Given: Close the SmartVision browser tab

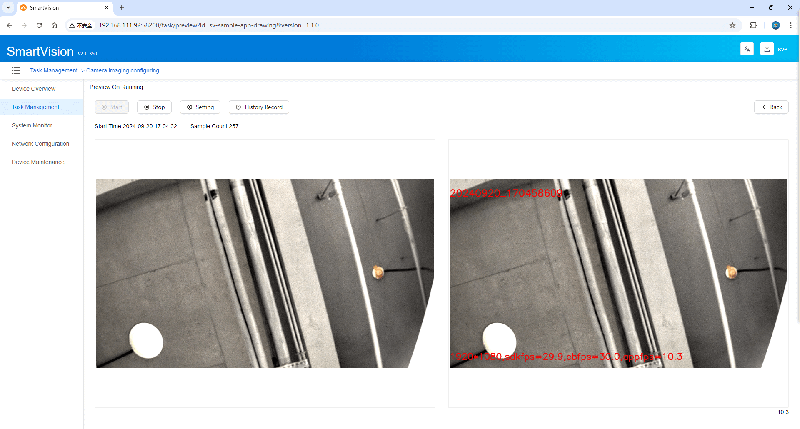Looking at the screenshot, I should [x=106, y=8].
